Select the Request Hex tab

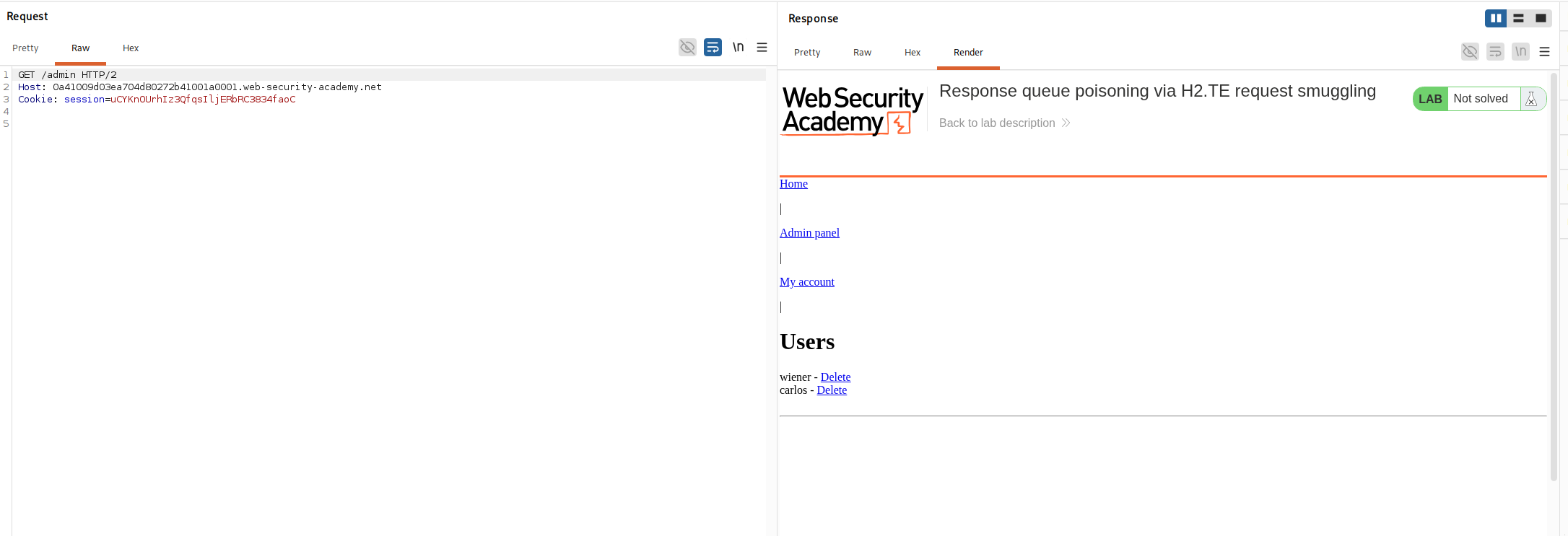[131, 48]
